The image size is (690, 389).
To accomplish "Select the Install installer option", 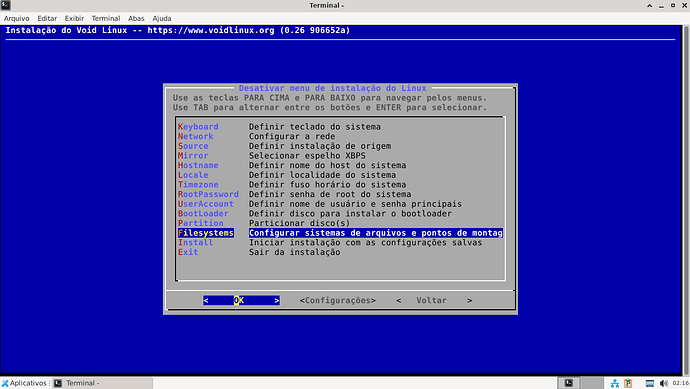I will (195, 243).
